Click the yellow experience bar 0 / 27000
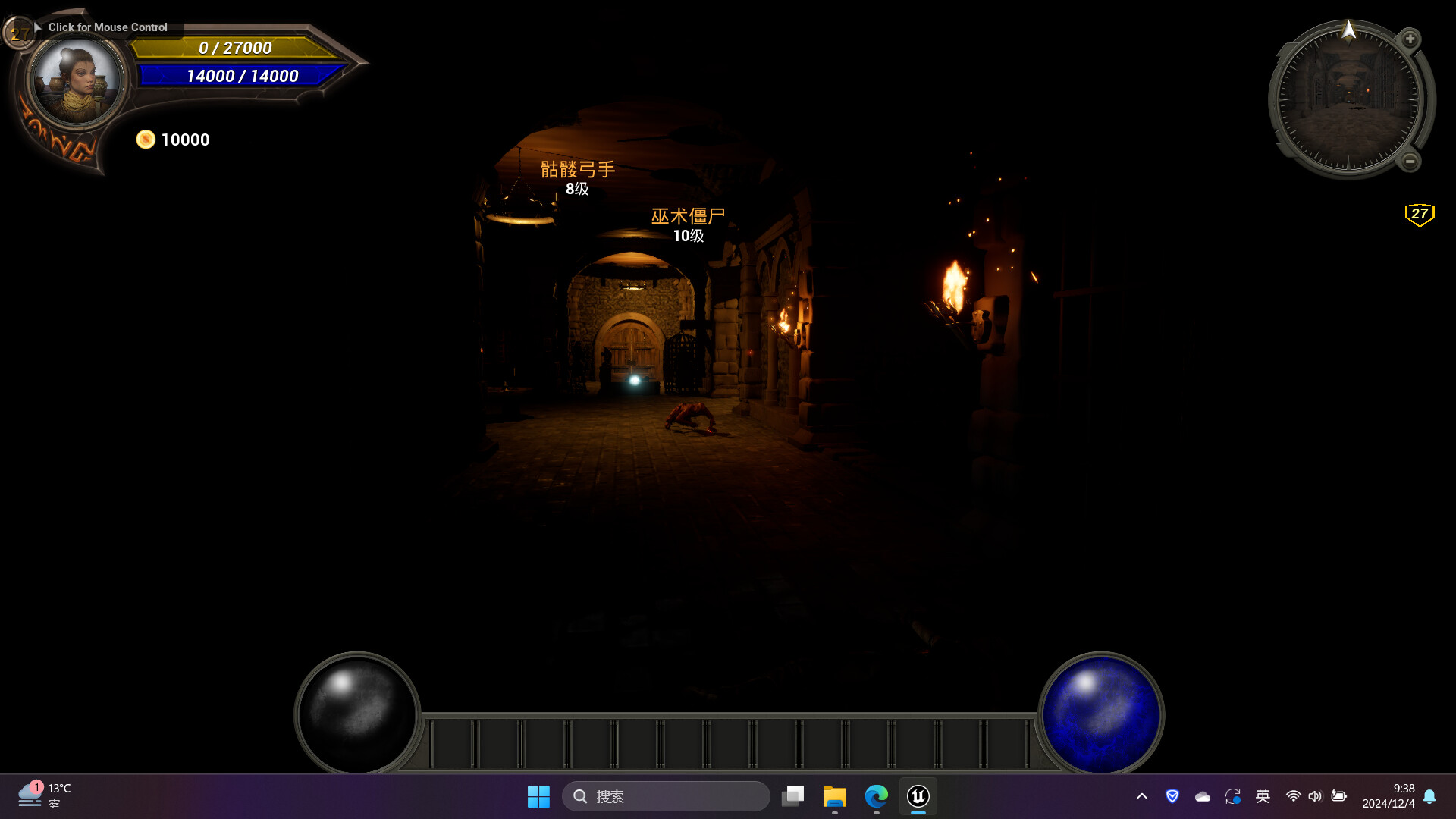This screenshot has width=1456, height=819. click(x=235, y=49)
